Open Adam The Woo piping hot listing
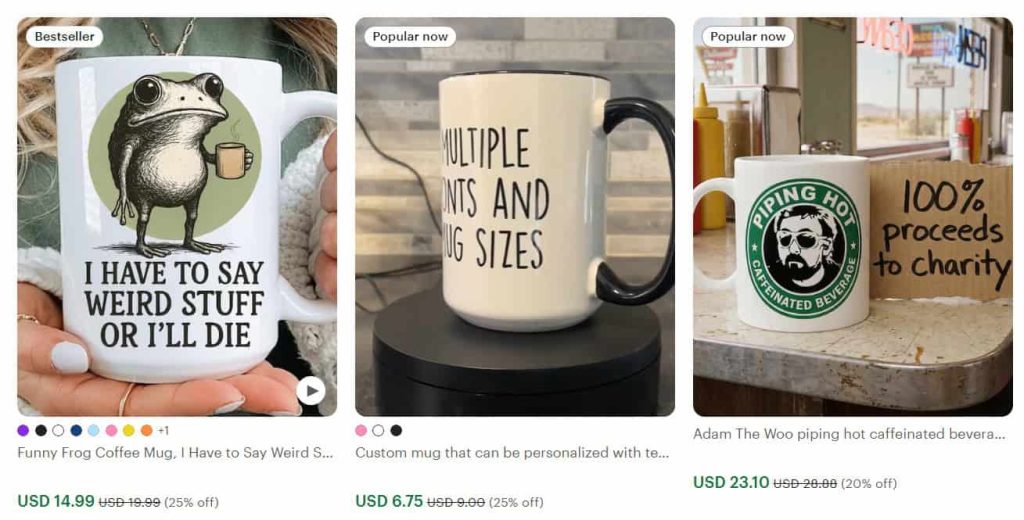 [849, 434]
